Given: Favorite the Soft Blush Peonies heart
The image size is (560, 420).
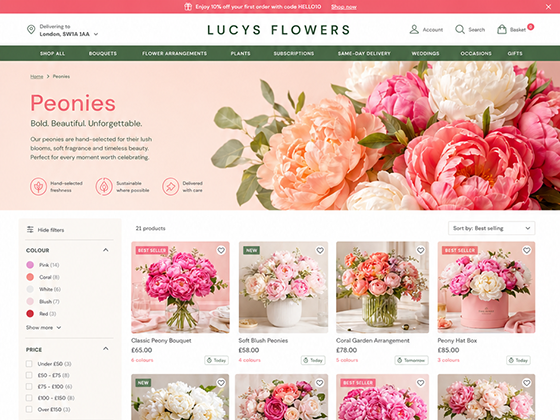Looking at the screenshot, I should point(320,250).
